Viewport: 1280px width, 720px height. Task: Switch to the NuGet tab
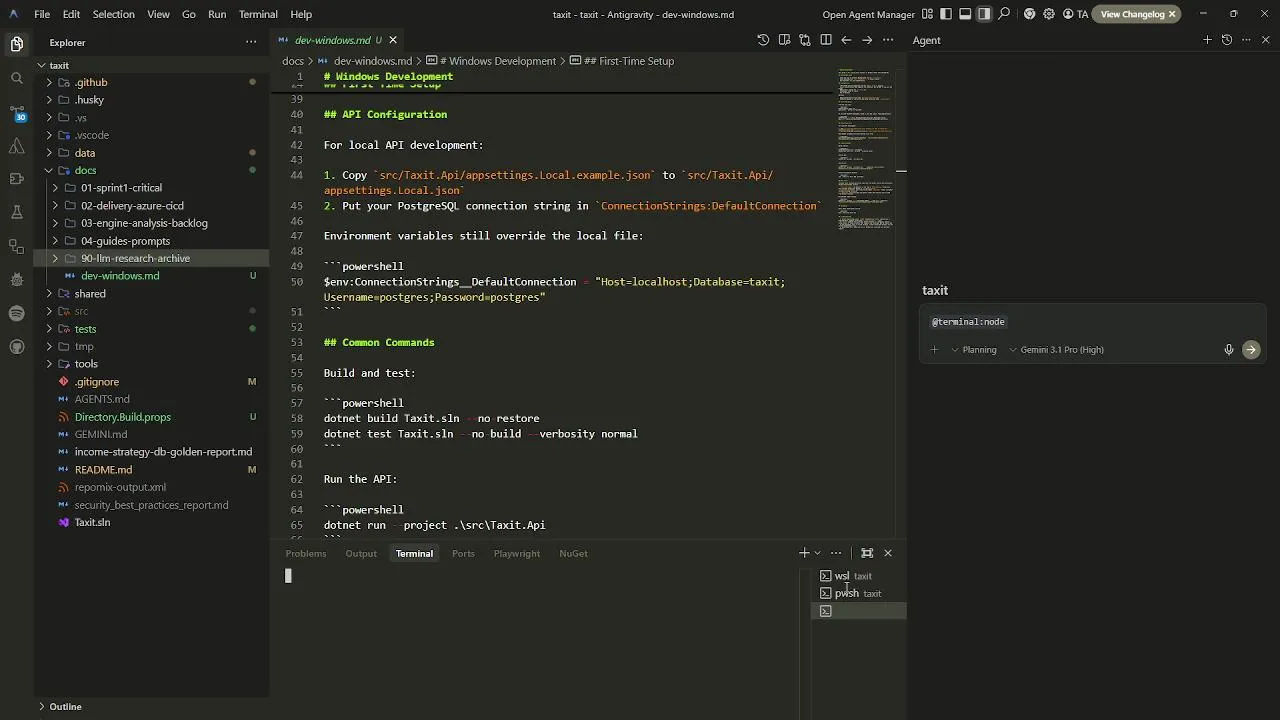[573, 553]
